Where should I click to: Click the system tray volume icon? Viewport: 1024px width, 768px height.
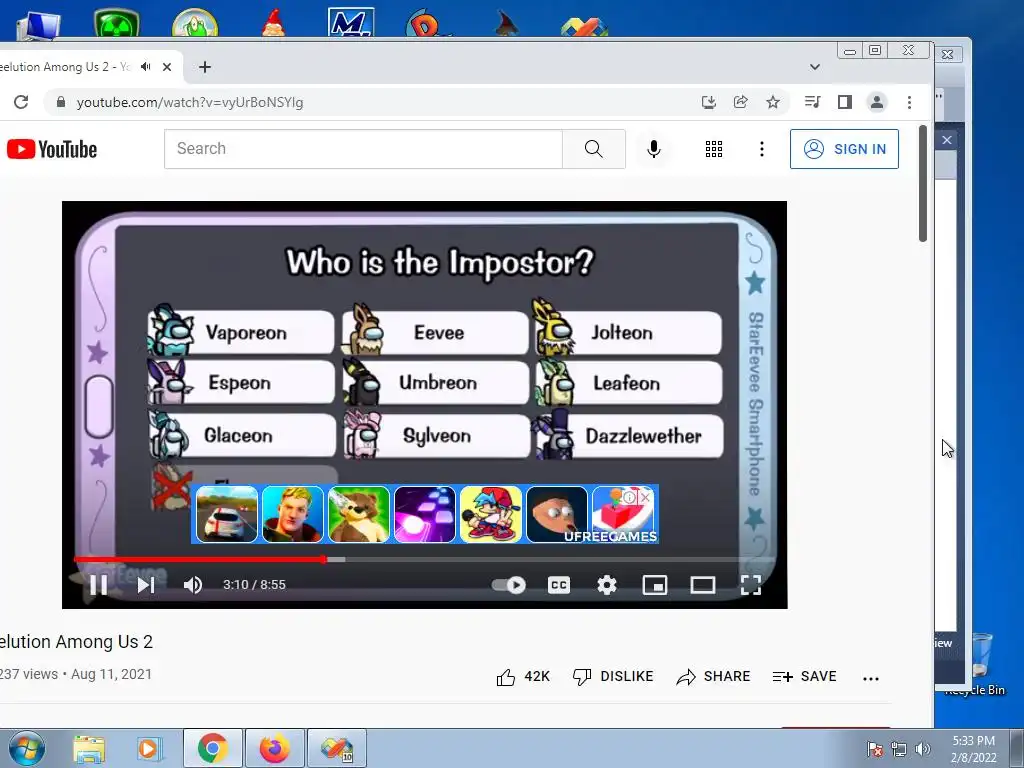tap(923, 749)
